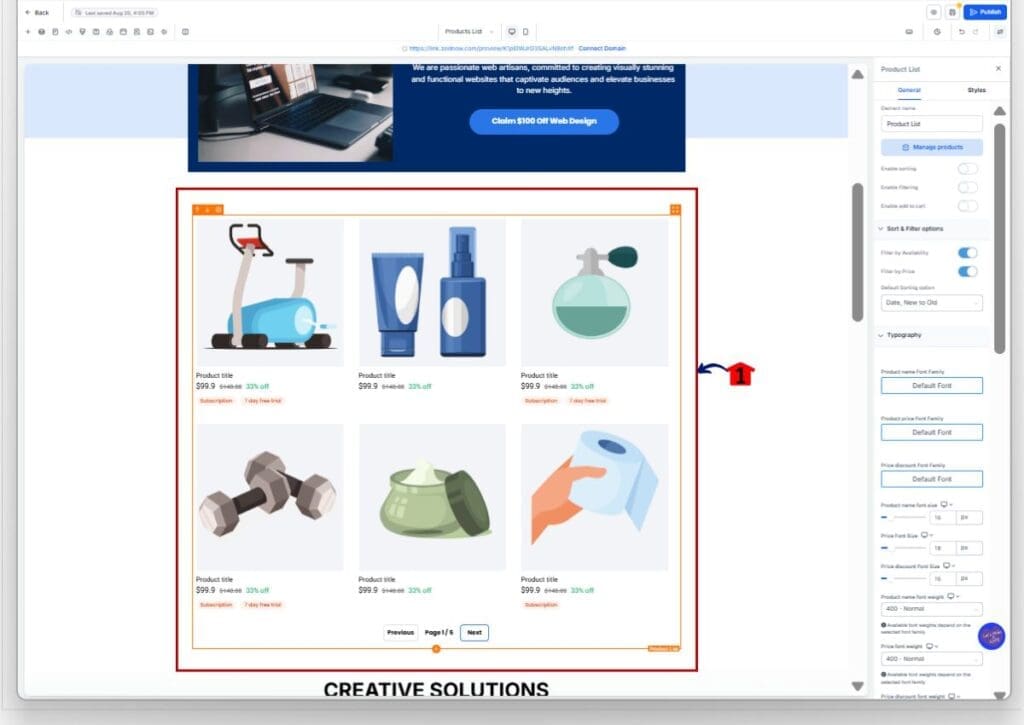
Task: Collapse the Typography section
Action: click(932, 335)
